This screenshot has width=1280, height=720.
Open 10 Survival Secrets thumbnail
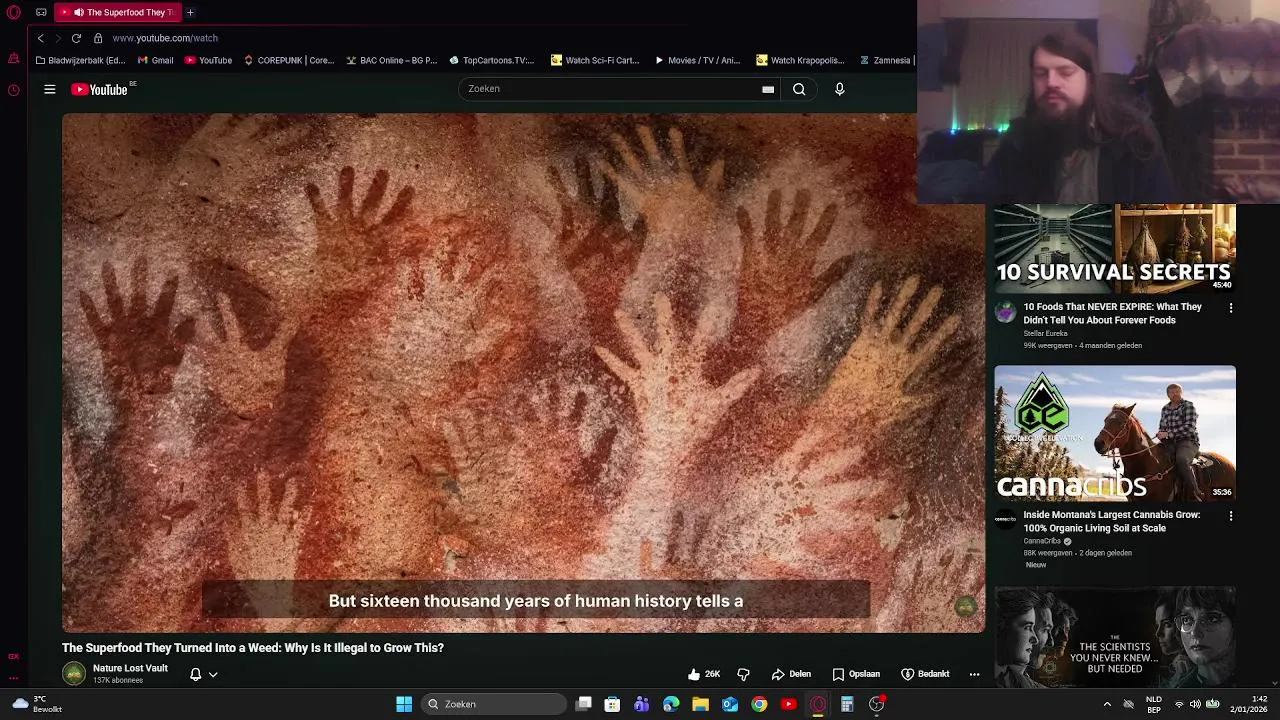pos(1115,248)
